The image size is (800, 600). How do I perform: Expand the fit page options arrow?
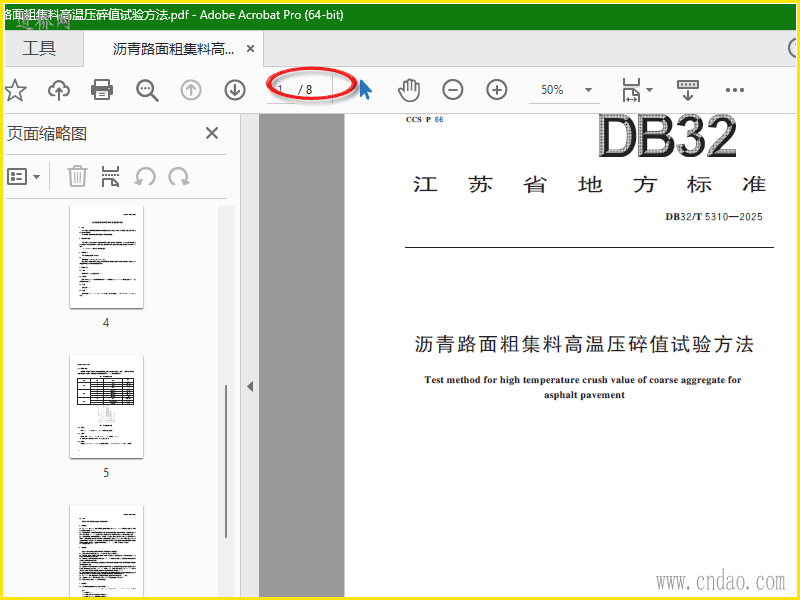point(649,90)
